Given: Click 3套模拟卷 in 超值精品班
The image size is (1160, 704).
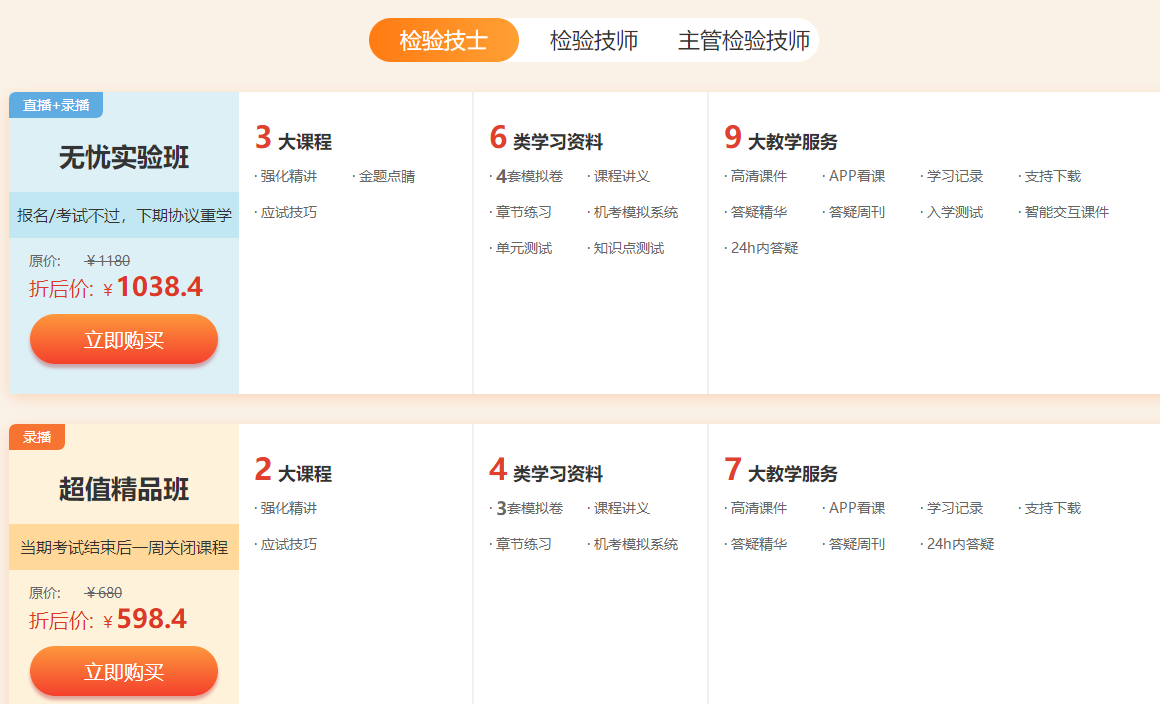Looking at the screenshot, I should [529, 509].
